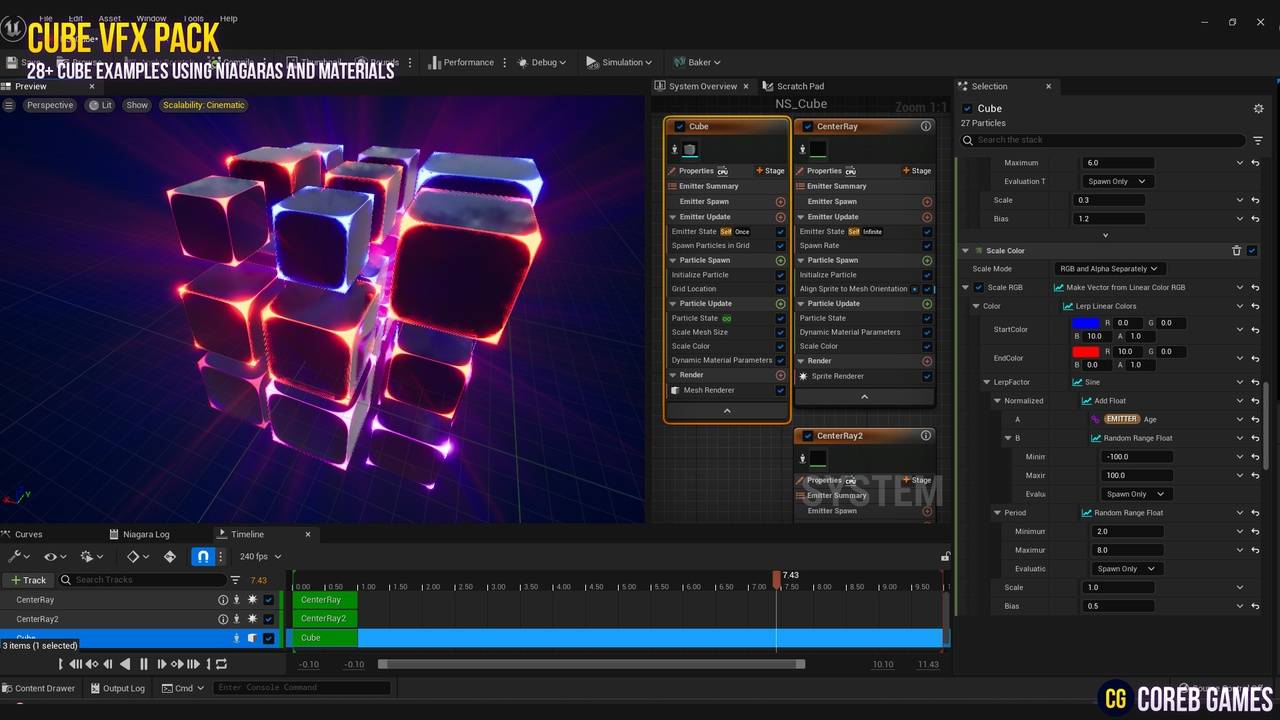Switch to the Curves tab
This screenshot has width=1280, height=720.
tap(28, 535)
